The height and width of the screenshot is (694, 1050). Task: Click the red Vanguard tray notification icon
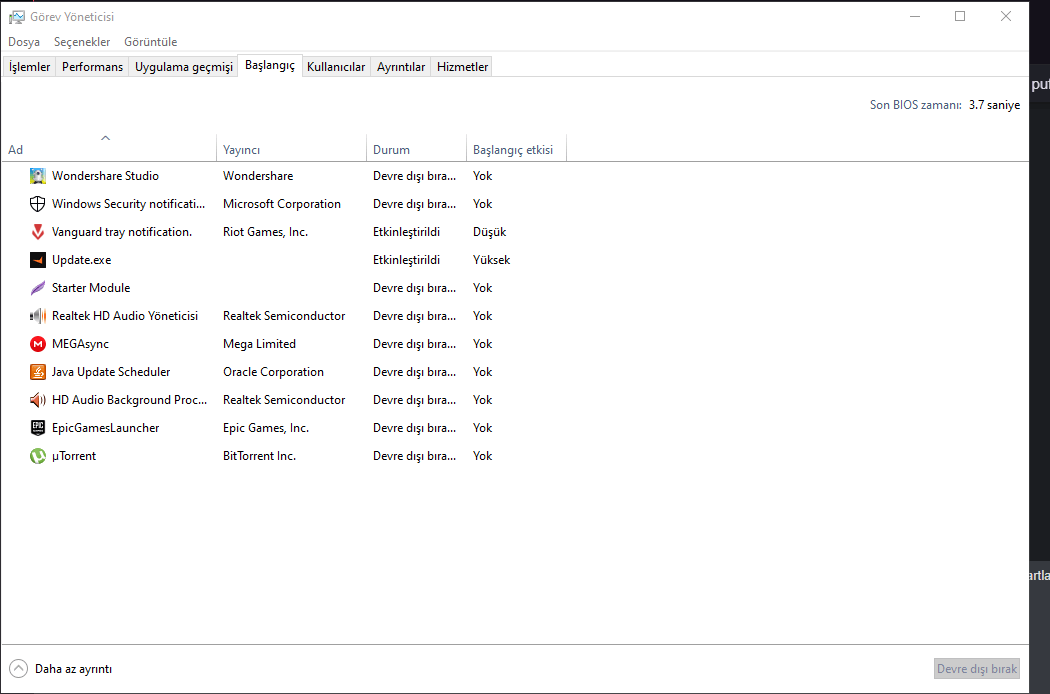[38, 232]
